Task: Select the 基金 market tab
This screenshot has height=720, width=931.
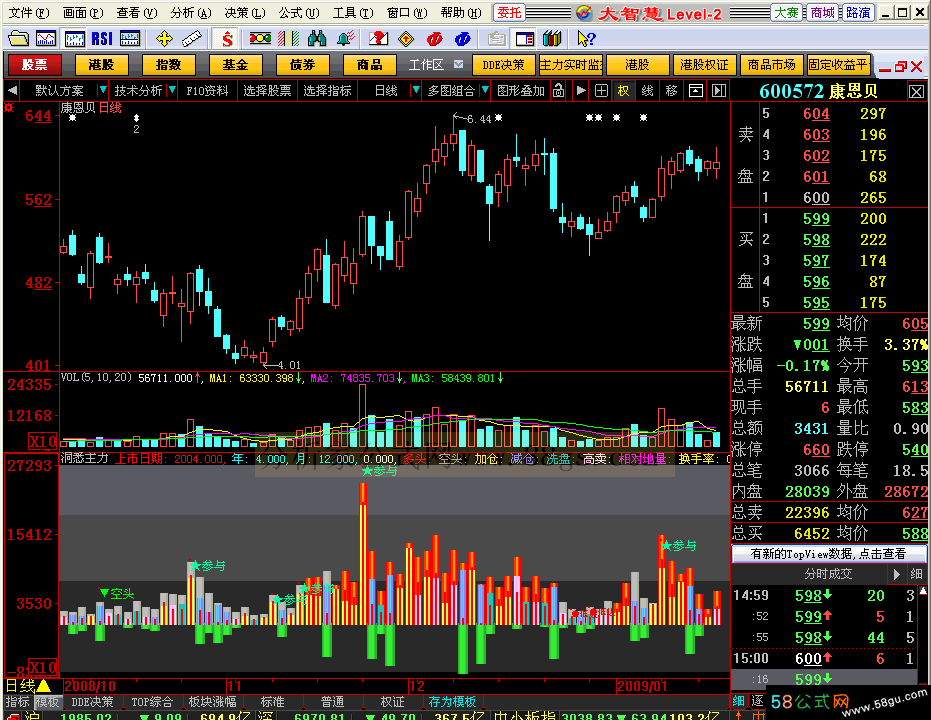Action: coord(235,65)
